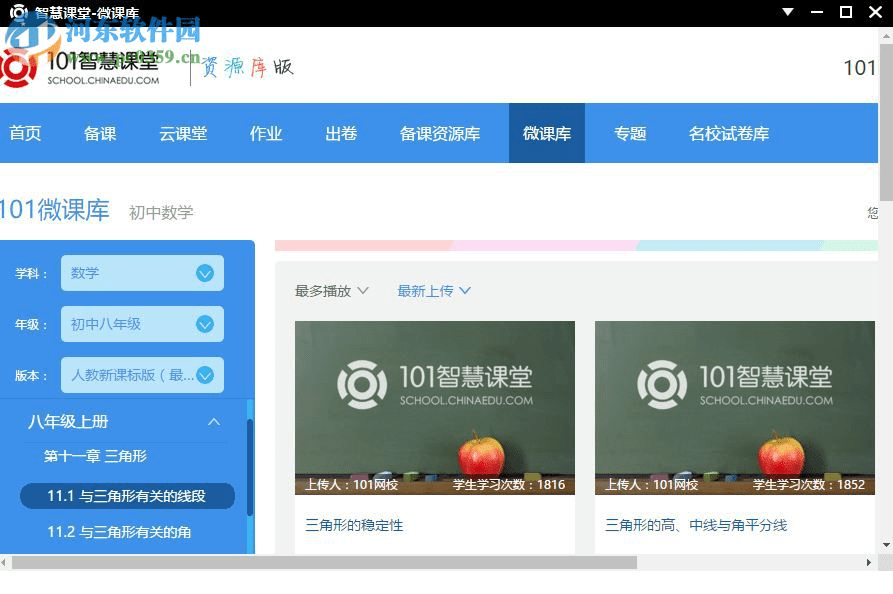Minimize the 智慧课堂 window

point(817,12)
